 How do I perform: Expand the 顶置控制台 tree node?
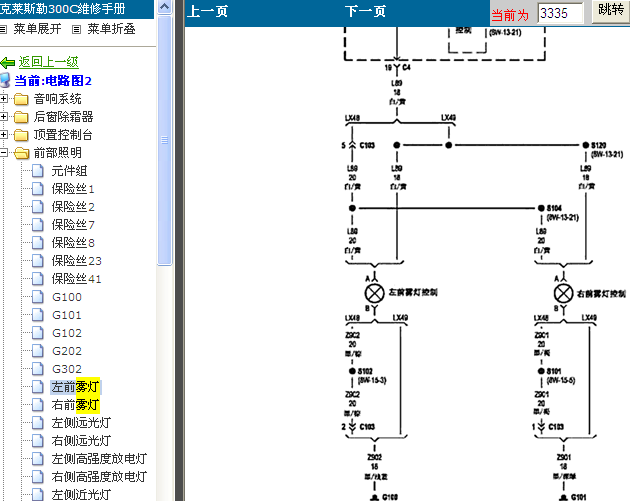[3, 135]
